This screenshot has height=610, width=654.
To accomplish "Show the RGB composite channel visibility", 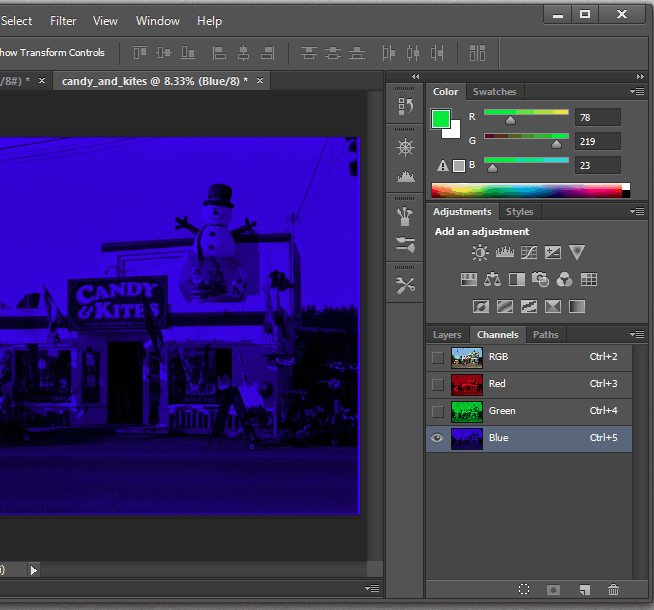I will pos(438,358).
